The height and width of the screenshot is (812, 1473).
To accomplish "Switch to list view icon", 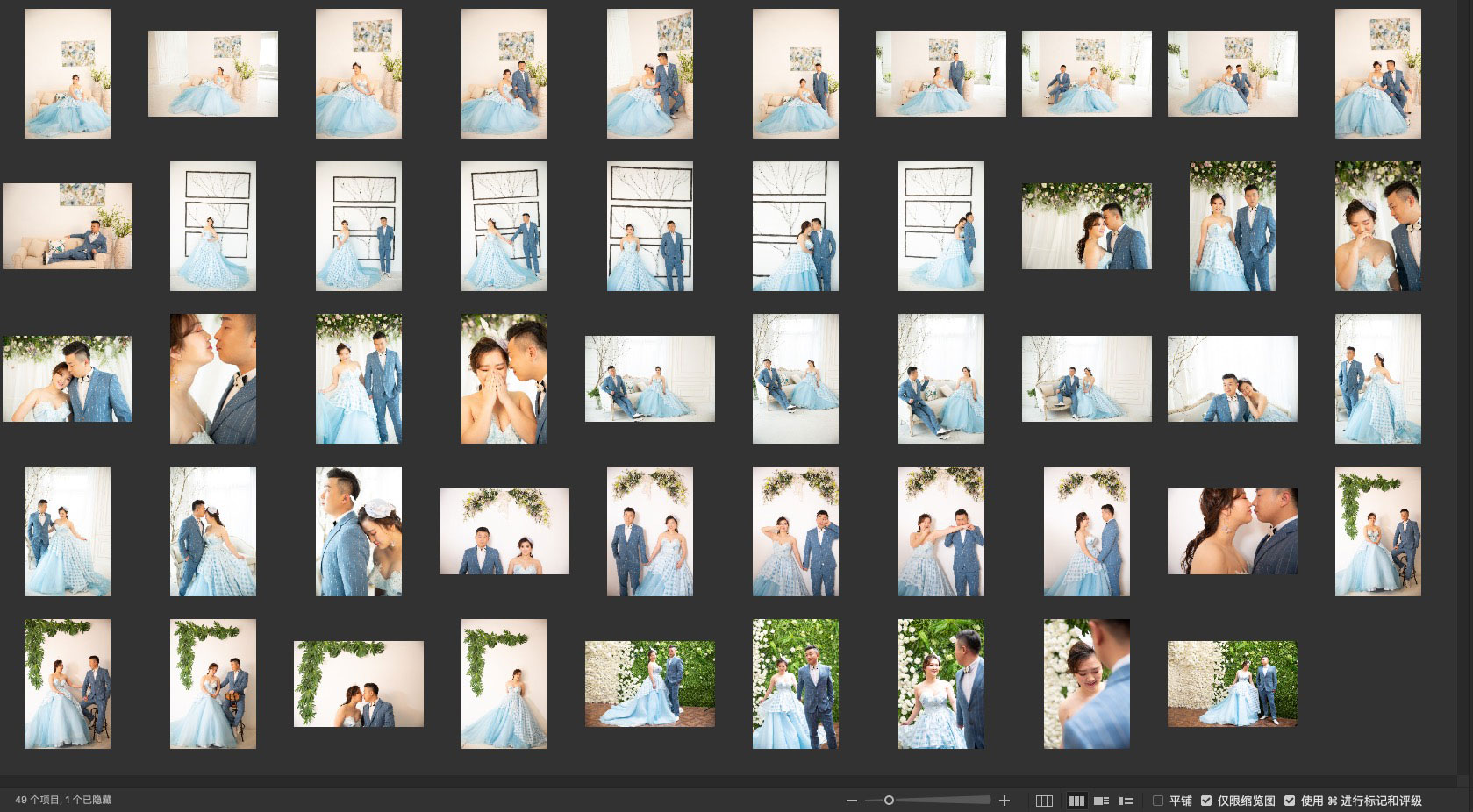I will [x=1126, y=801].
